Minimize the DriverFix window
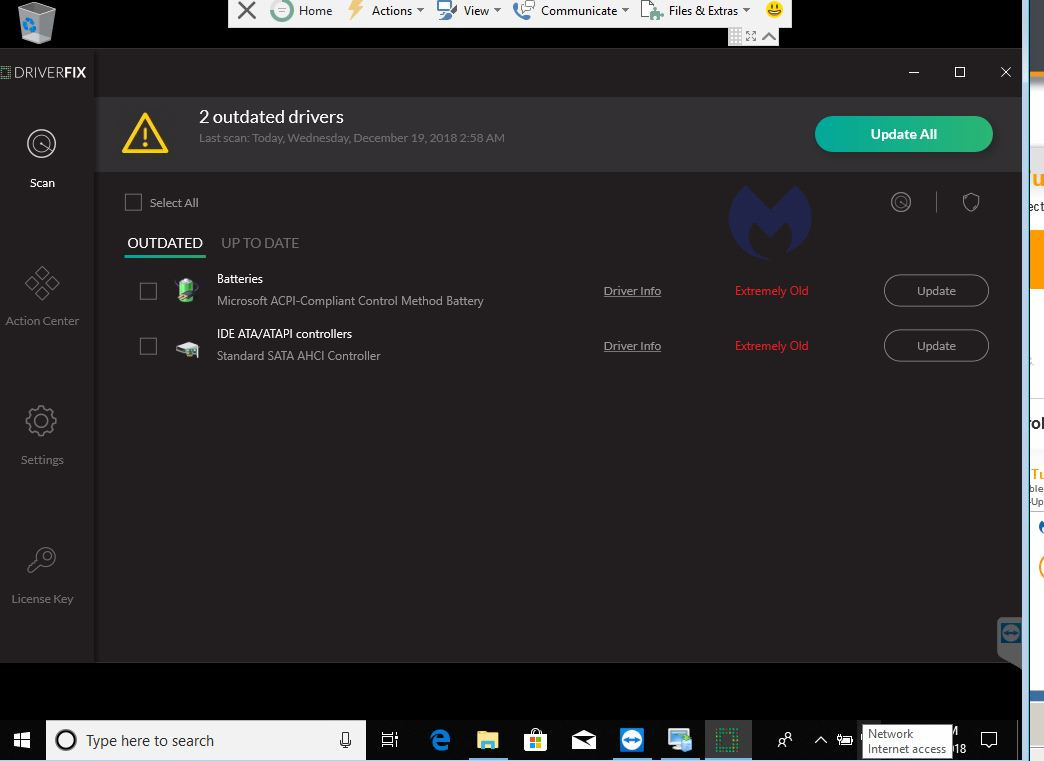This screenshot has width=1044, height=761. (x=914, y=72)
